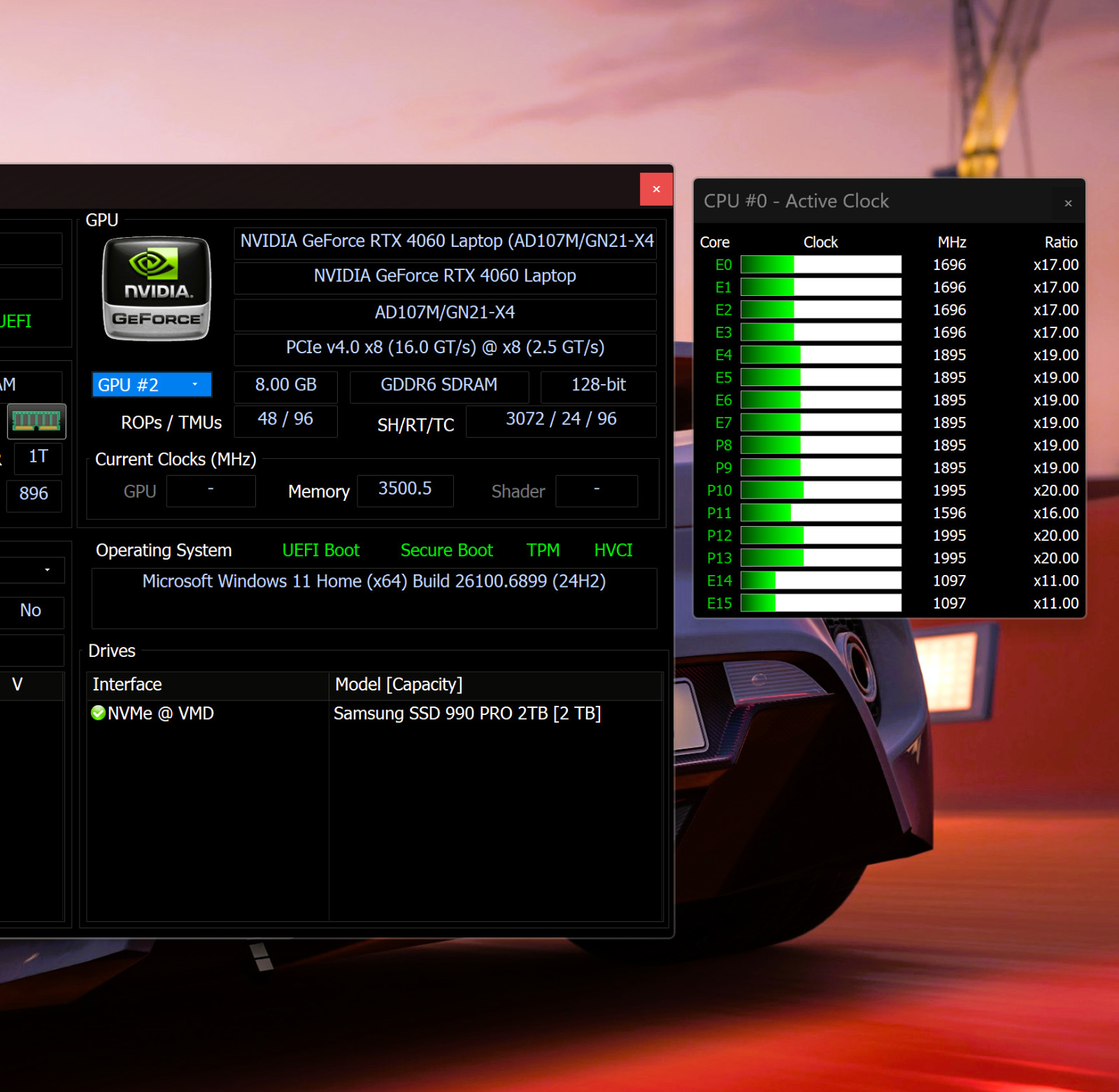The image size is (1119, 1092).
Task: Click the GDDR6 SDRAM memory type field
Action: [x=439, y=385]
